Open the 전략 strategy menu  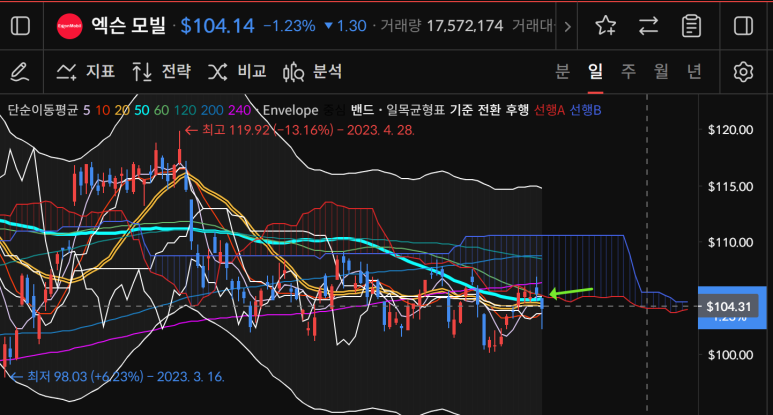coord(161,71)
